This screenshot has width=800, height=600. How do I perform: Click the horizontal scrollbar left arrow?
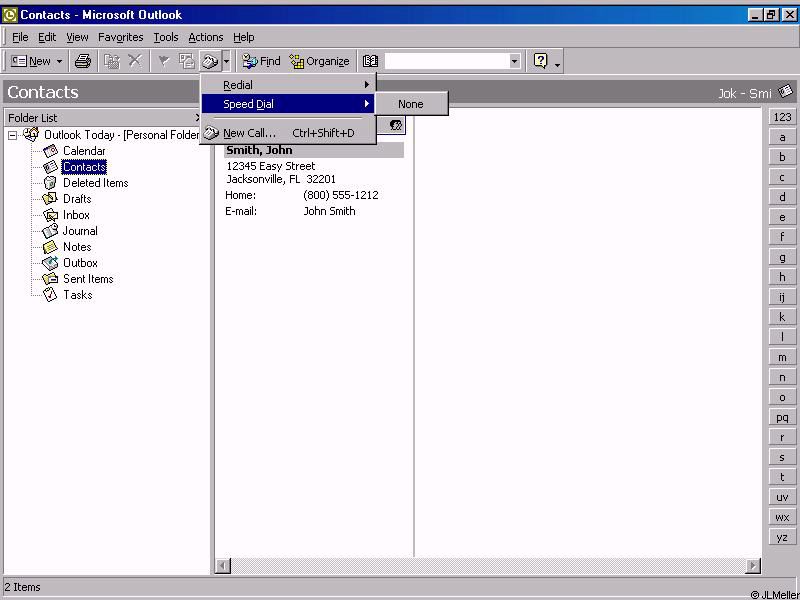click(222, 566)
